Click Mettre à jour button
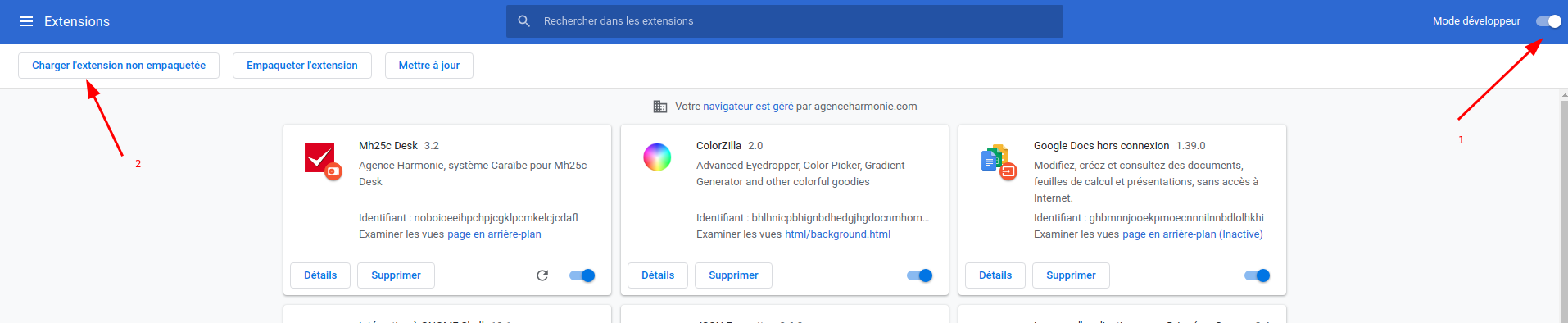 pyautogui.click(x=429, y=66)
